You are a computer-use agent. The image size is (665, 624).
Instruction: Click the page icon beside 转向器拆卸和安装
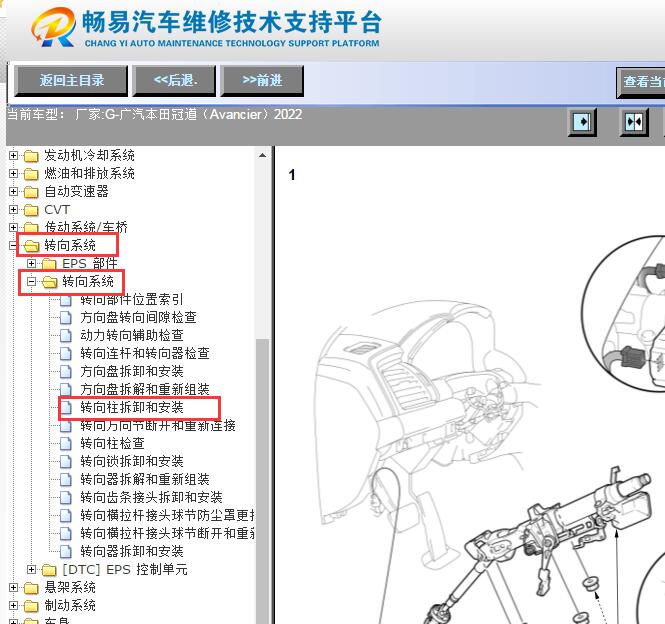pos(66,551)
